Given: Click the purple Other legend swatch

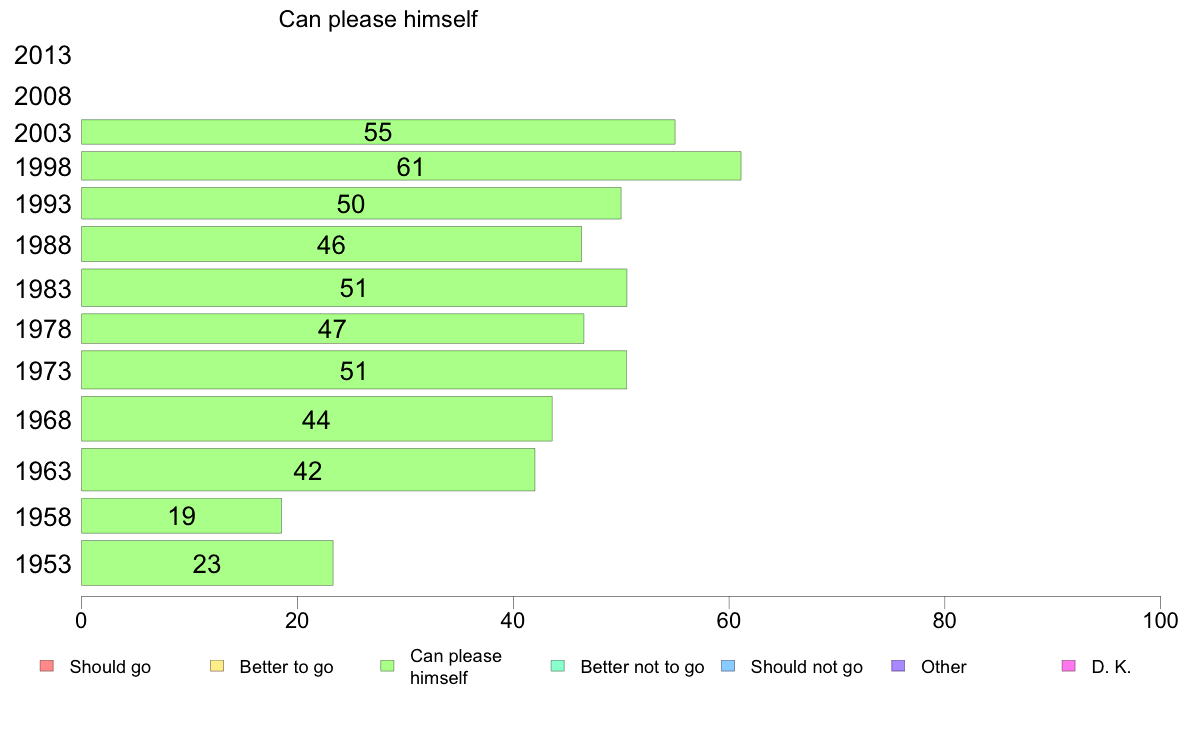Looking at the screenshot, I should [899, 666].
